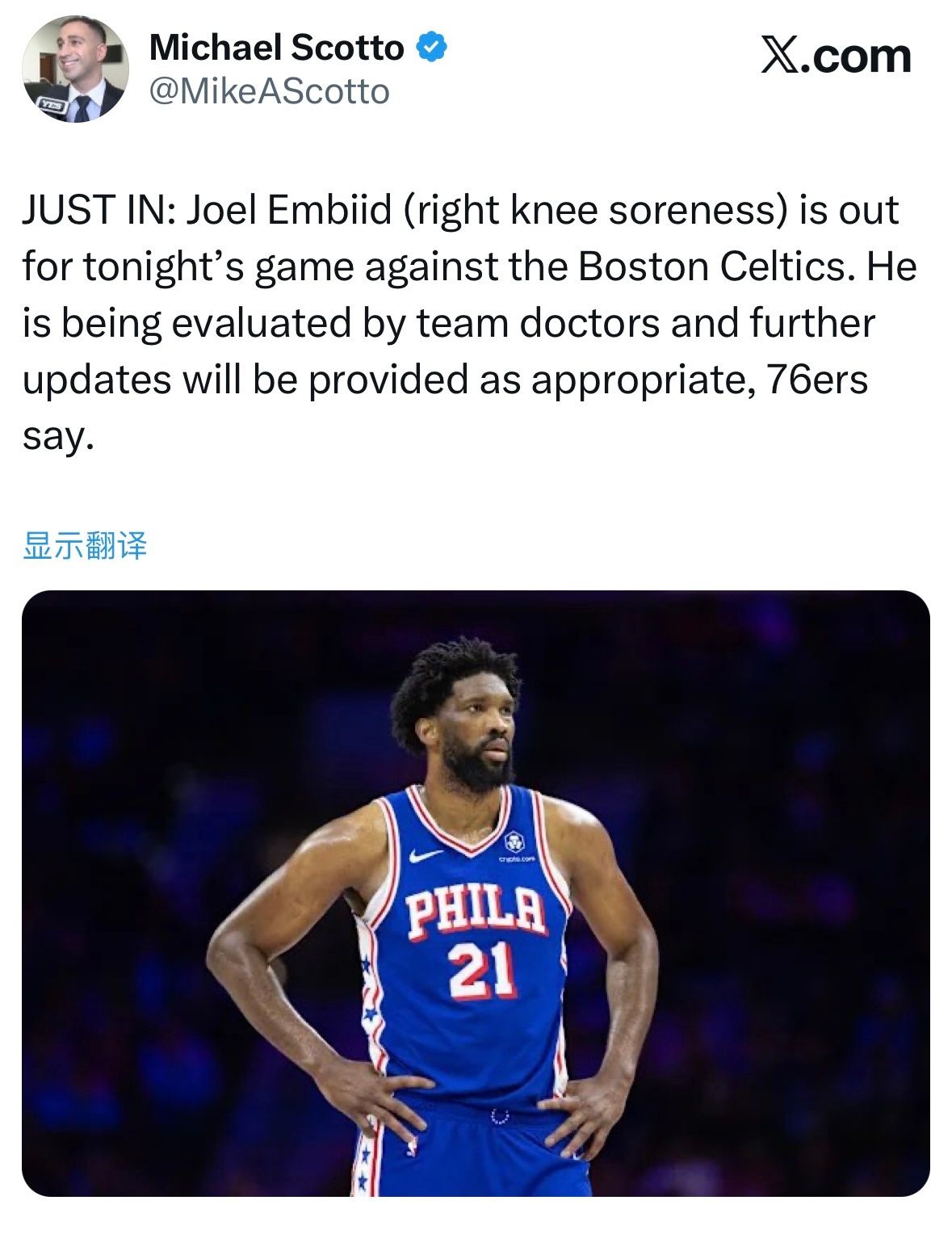
Task: Click the 显示翻译 show translation link
Action: 85,546
